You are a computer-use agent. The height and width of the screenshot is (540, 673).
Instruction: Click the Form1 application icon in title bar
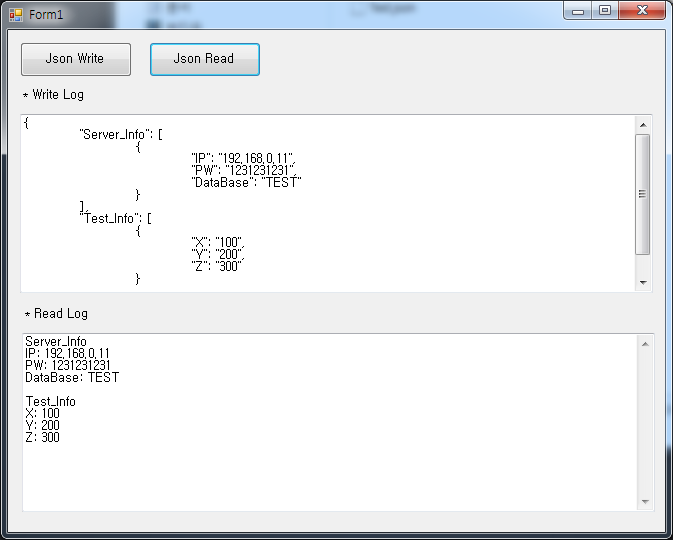tap(16, 15)
